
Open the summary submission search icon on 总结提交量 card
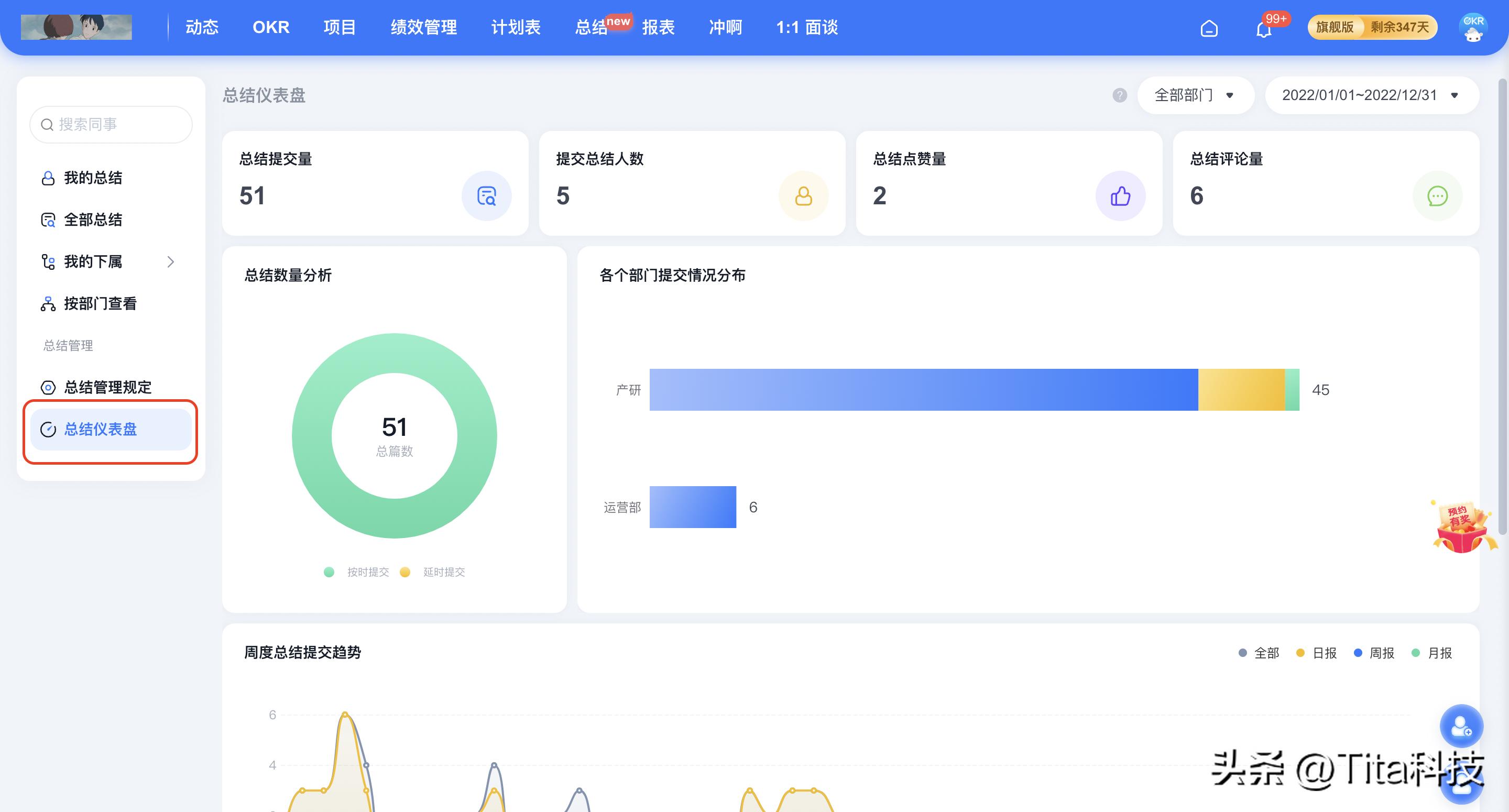(x=487, y=196)
